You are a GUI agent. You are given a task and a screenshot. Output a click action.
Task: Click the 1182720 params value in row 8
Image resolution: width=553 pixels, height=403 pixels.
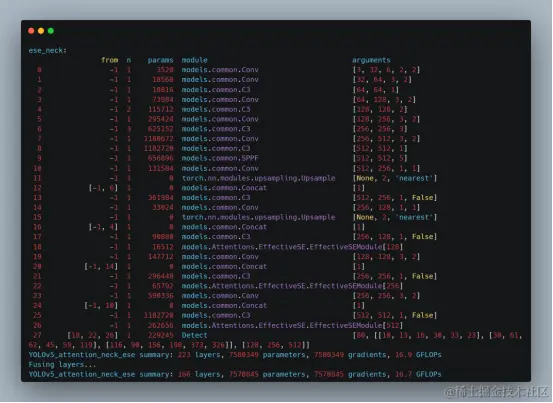(x=159, y=148)
